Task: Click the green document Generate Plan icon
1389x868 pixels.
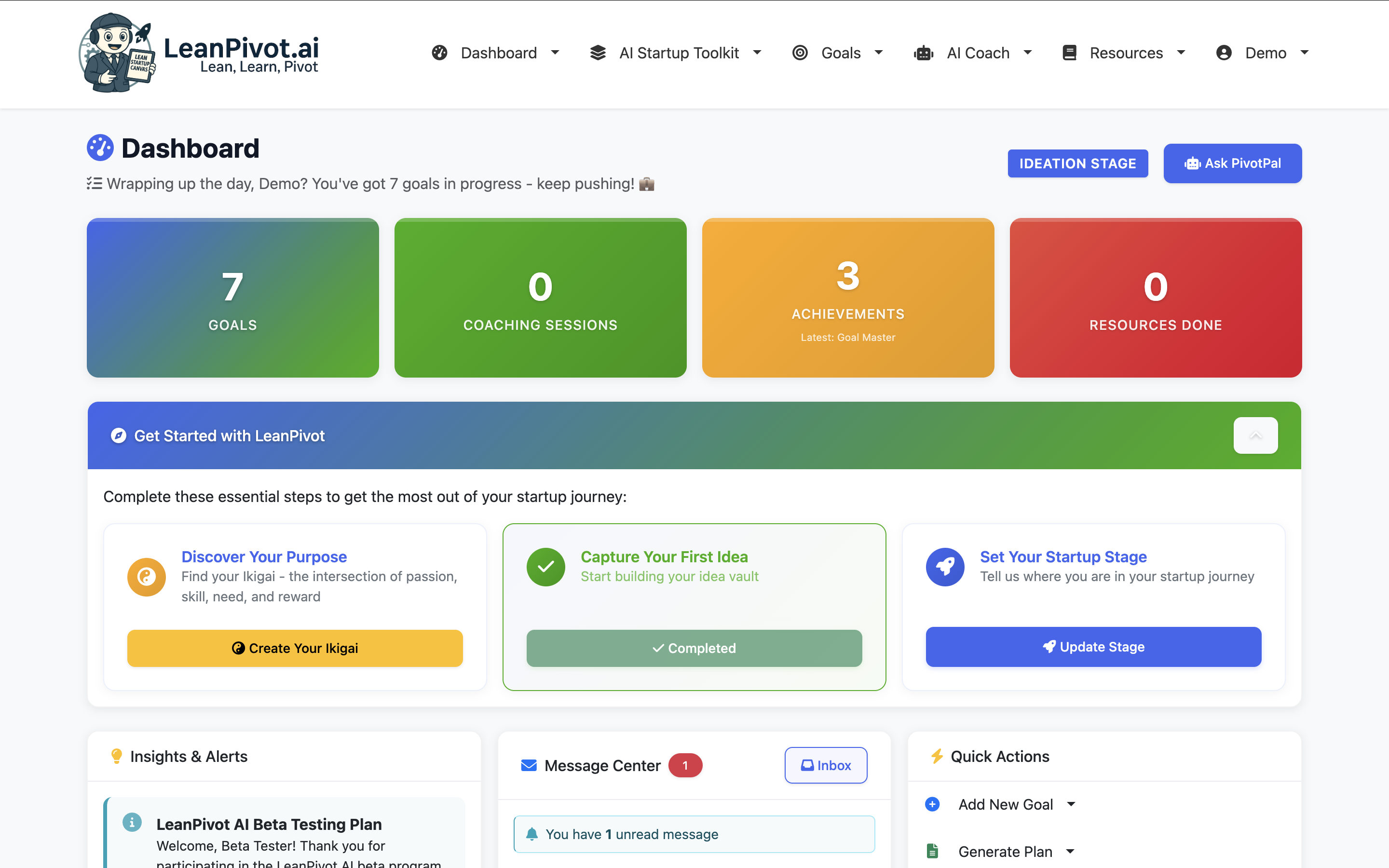Action: (x=932, y=851)
